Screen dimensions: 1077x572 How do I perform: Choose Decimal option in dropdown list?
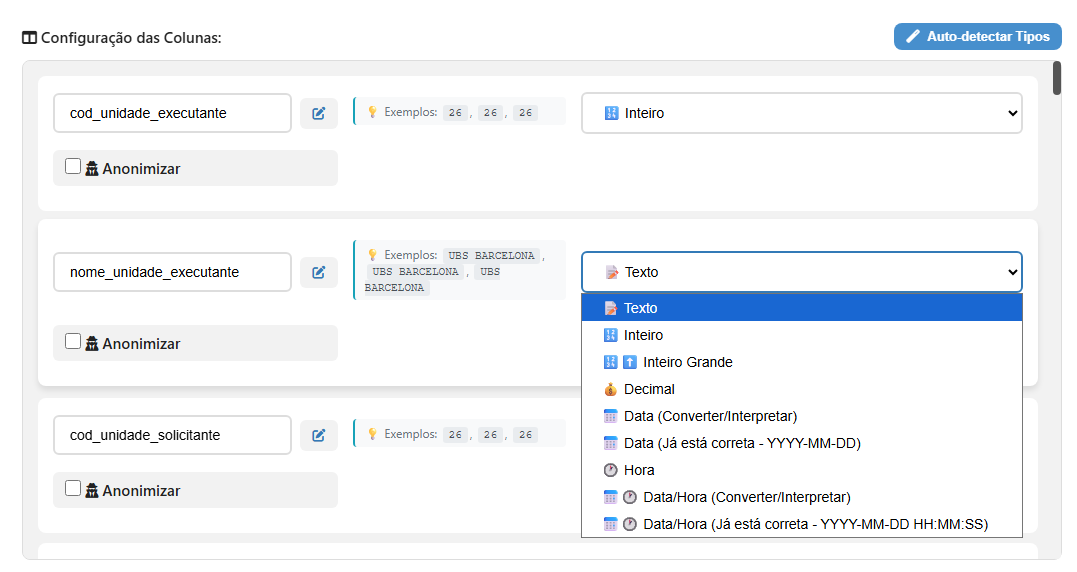(649, 389)
